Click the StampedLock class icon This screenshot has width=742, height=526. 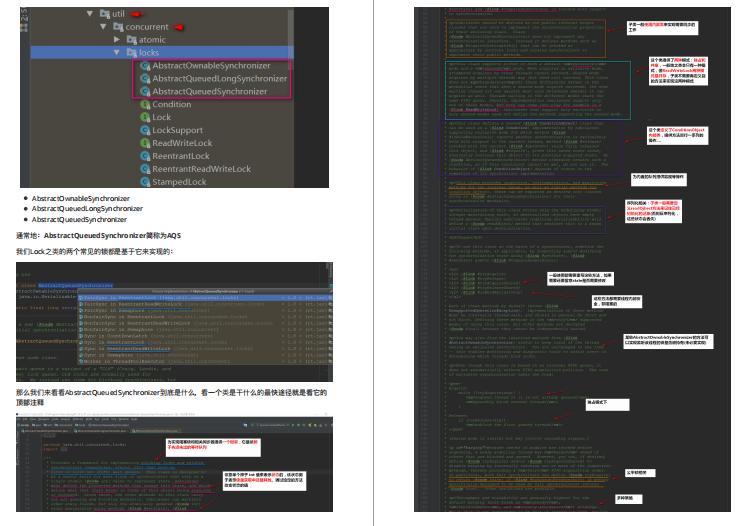tap(145, 182)
